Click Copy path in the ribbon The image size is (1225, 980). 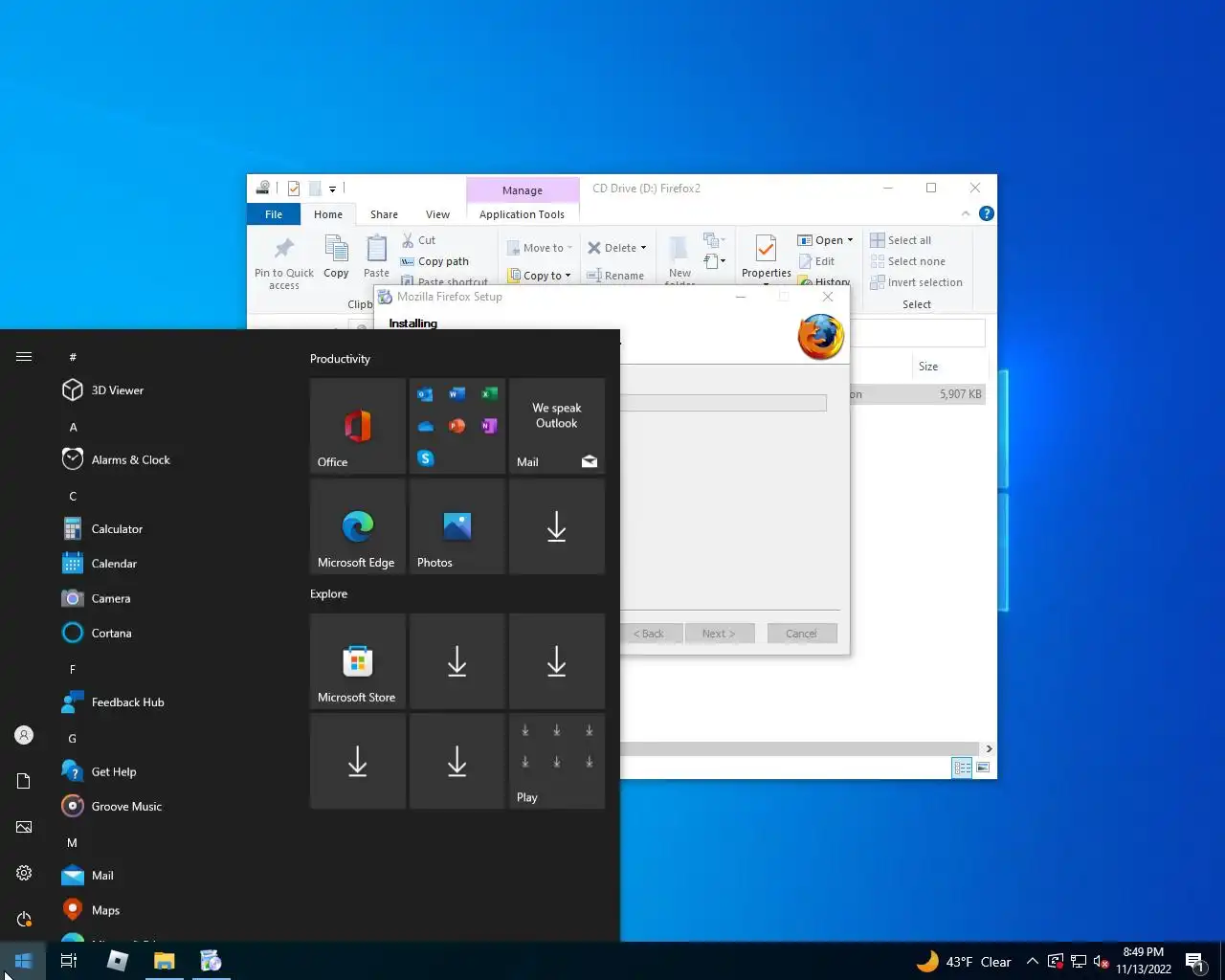434,261
